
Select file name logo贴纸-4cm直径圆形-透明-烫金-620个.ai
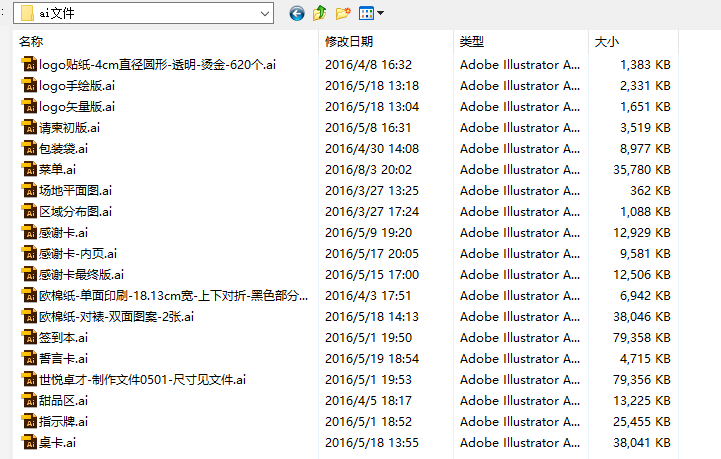[157, 64]
